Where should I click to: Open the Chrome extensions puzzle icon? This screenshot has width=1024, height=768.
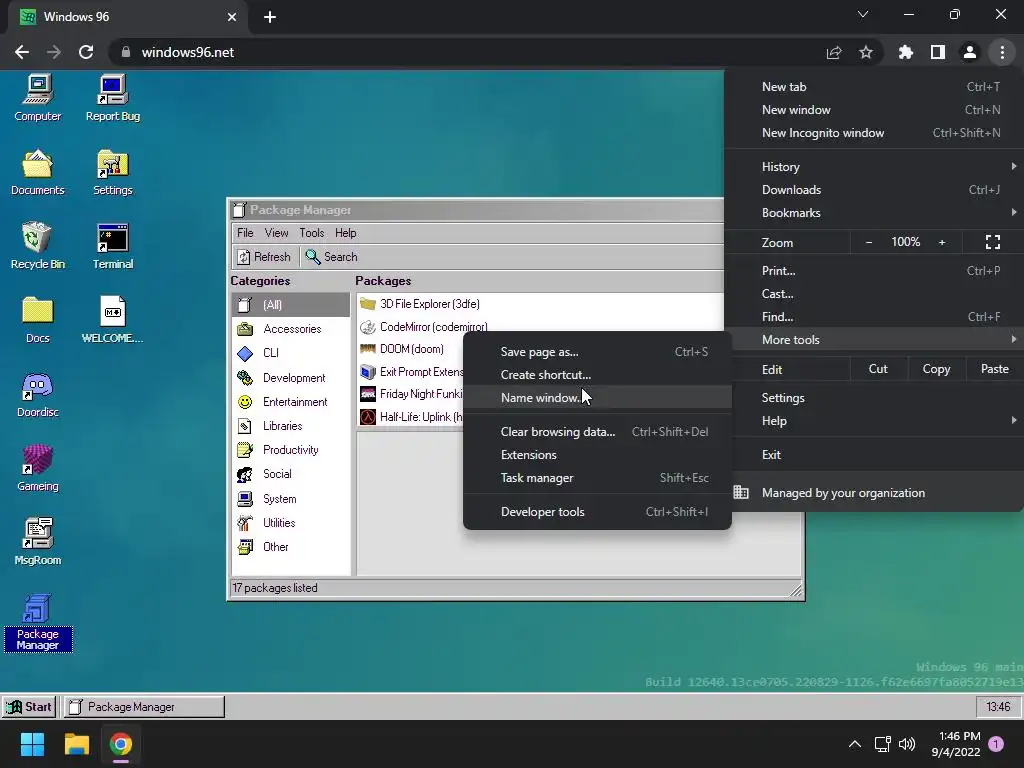pyautogui.click(x=906, y=52)
